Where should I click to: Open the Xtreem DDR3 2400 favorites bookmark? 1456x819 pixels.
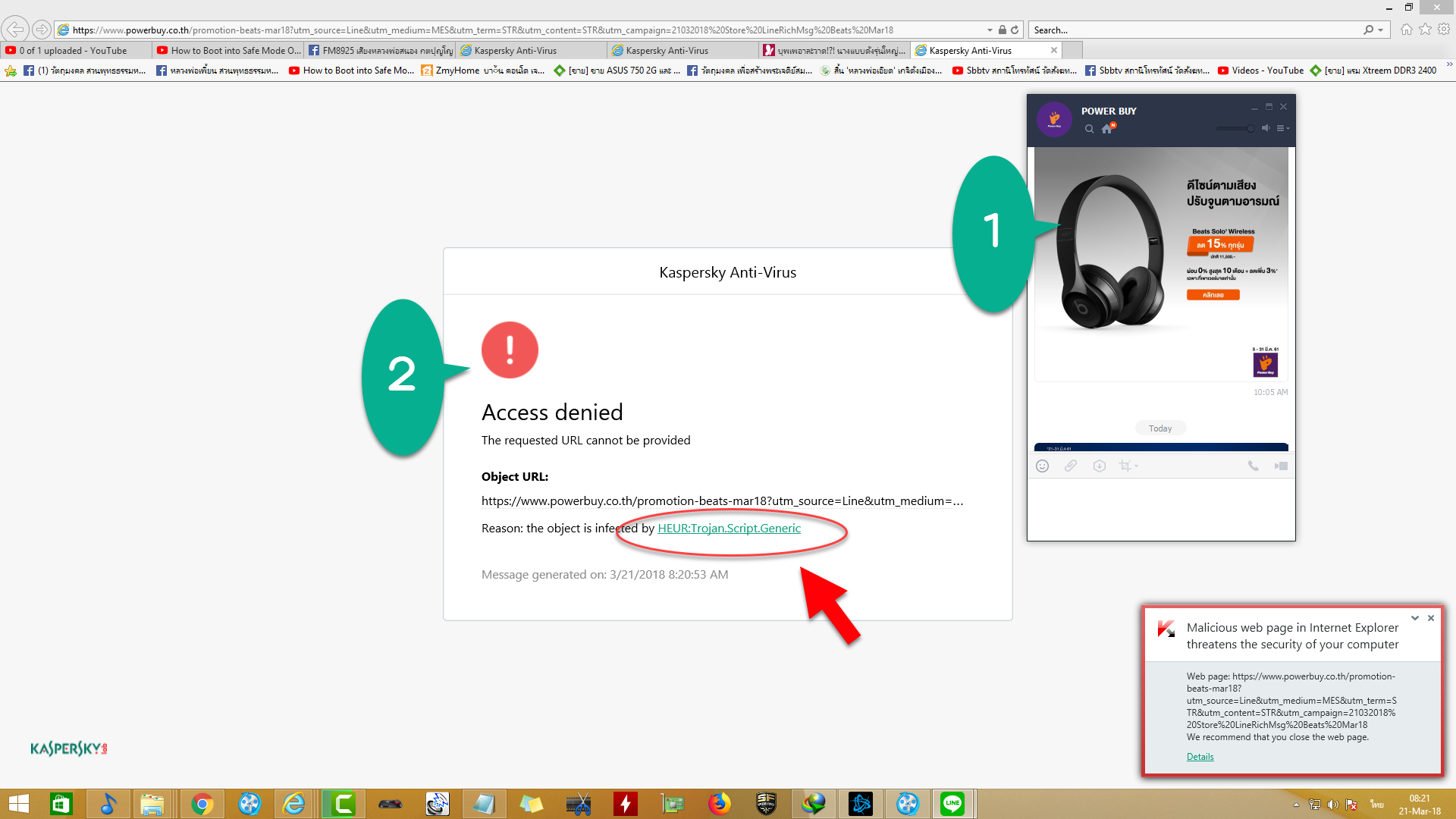(1373, 71)
